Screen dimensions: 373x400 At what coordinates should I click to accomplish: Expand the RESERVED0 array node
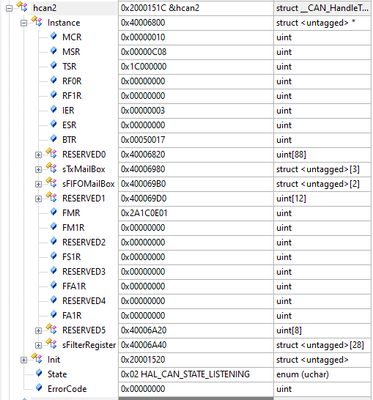point(38,155)
